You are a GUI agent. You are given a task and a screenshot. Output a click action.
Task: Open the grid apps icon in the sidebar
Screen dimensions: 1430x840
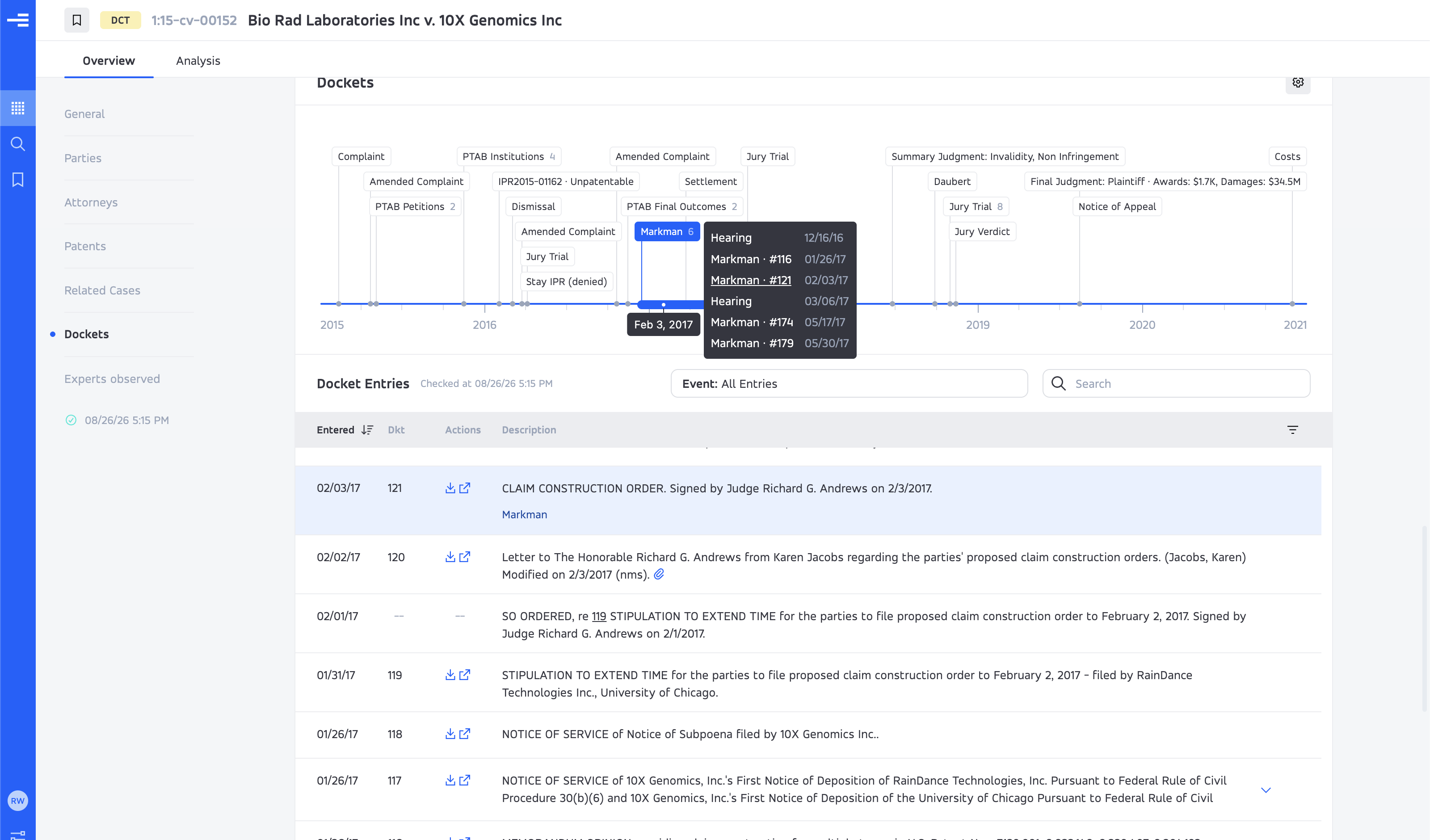[x=17, y=108]
